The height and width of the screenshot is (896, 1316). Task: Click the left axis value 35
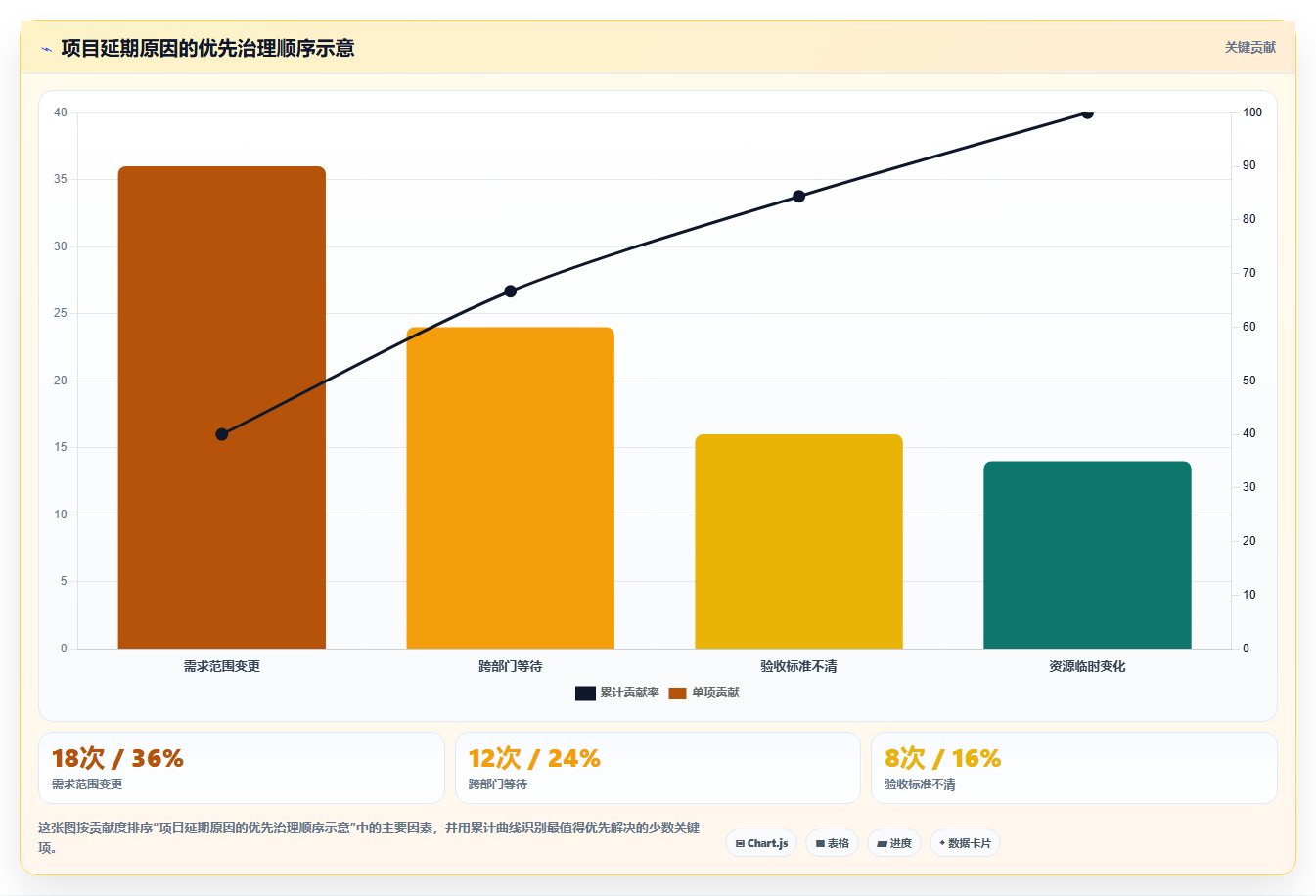pos(61,179)
